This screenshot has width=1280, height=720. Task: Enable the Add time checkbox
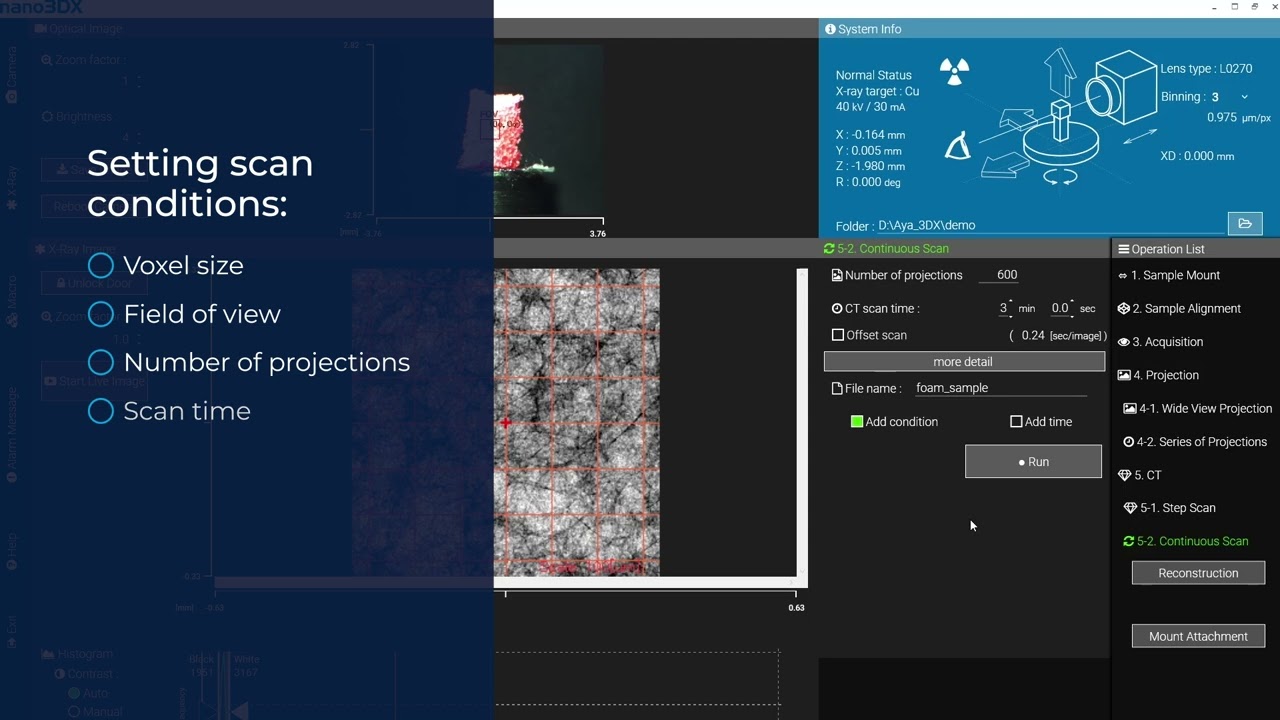click(x=1016, y=422)
